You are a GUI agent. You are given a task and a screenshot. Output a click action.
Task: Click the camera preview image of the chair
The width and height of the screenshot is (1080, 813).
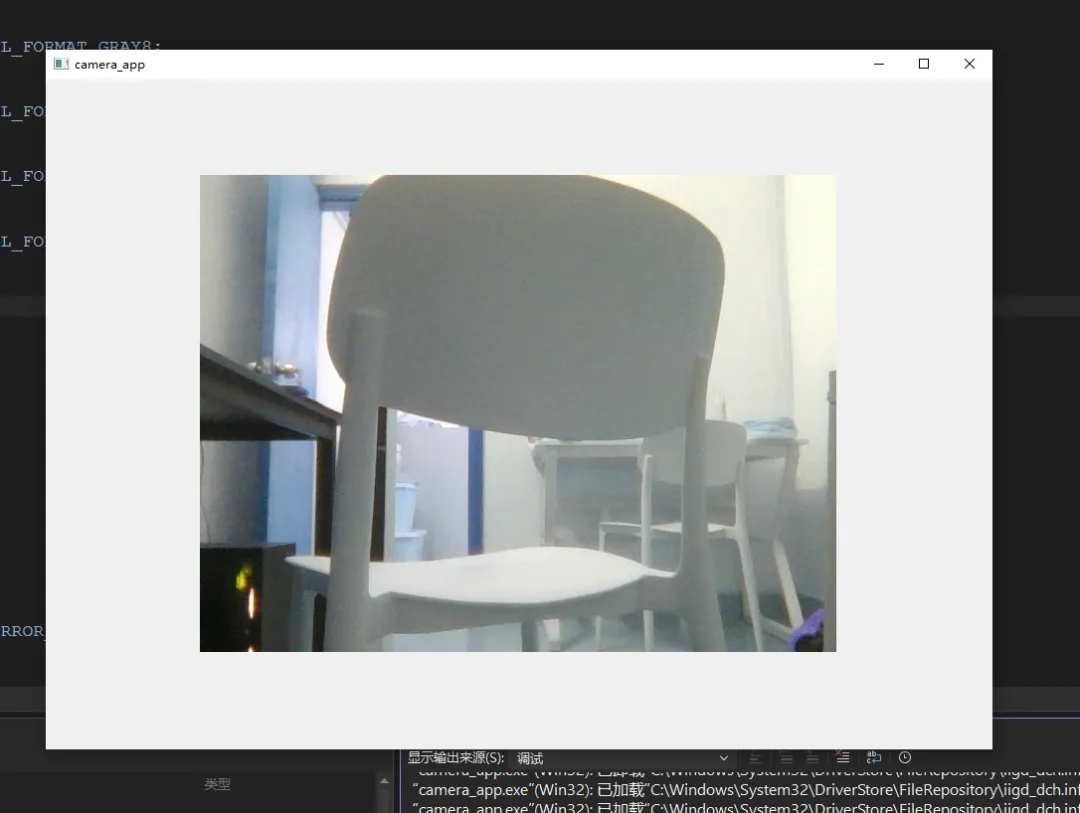coord(518,413)
